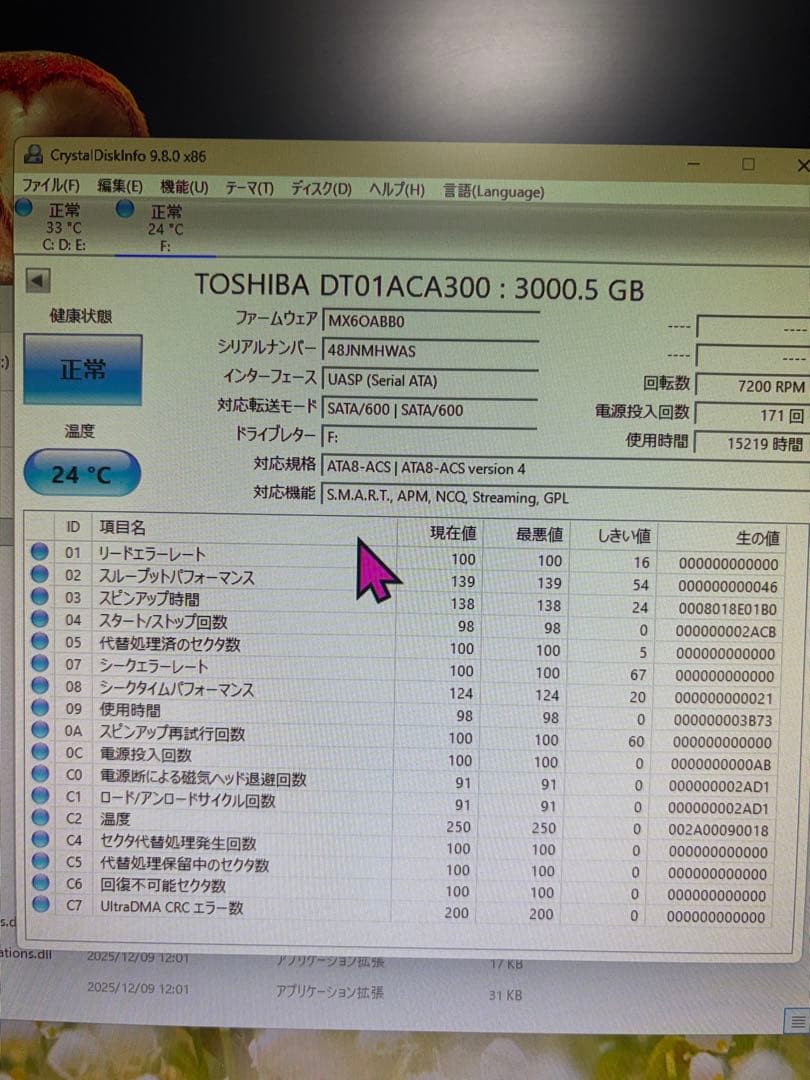Click the CrystalDiskInfo title bar icon

[x=33, y=154]
